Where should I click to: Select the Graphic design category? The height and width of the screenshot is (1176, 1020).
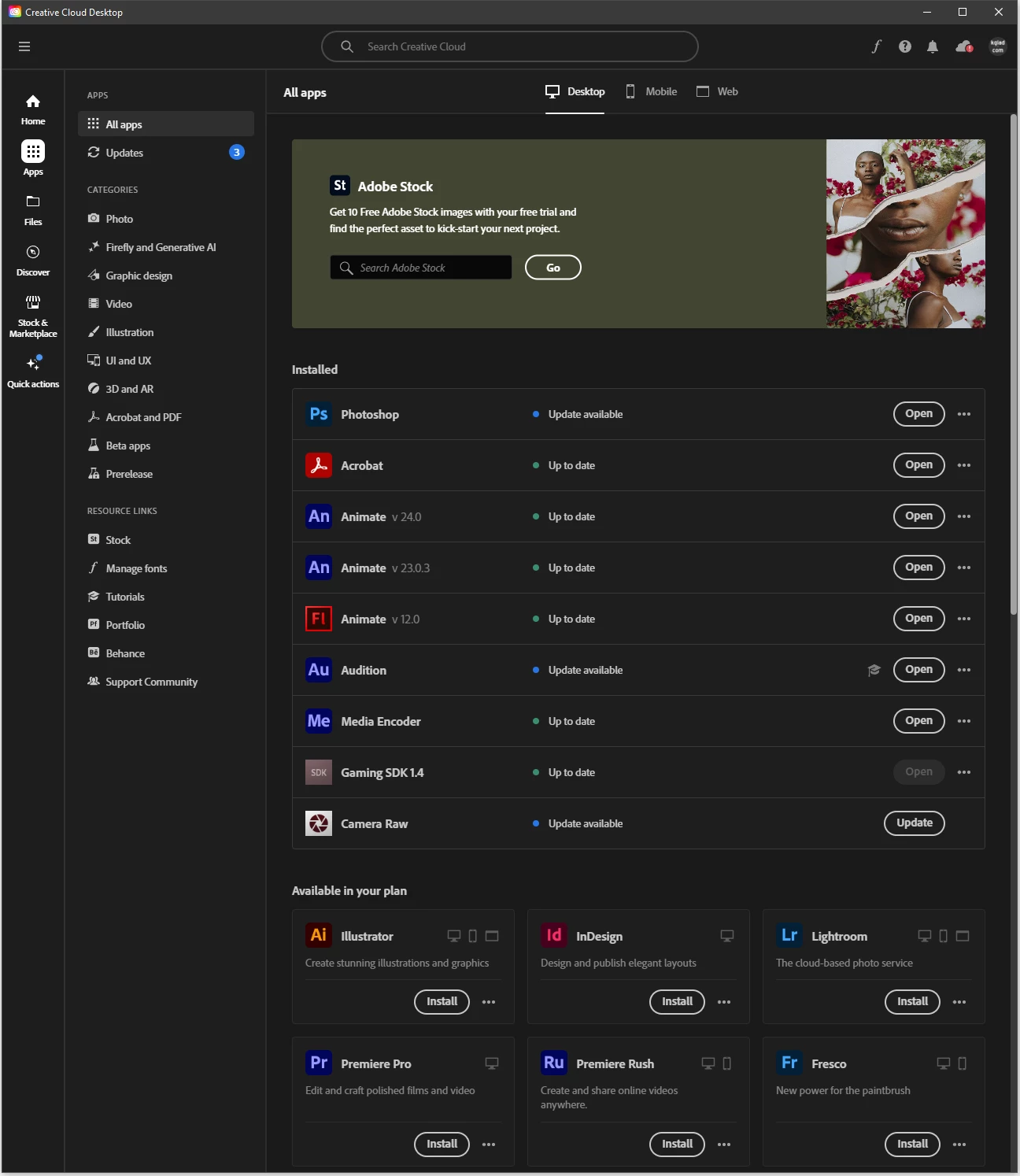pyautogui.click(x=166, y=275)
